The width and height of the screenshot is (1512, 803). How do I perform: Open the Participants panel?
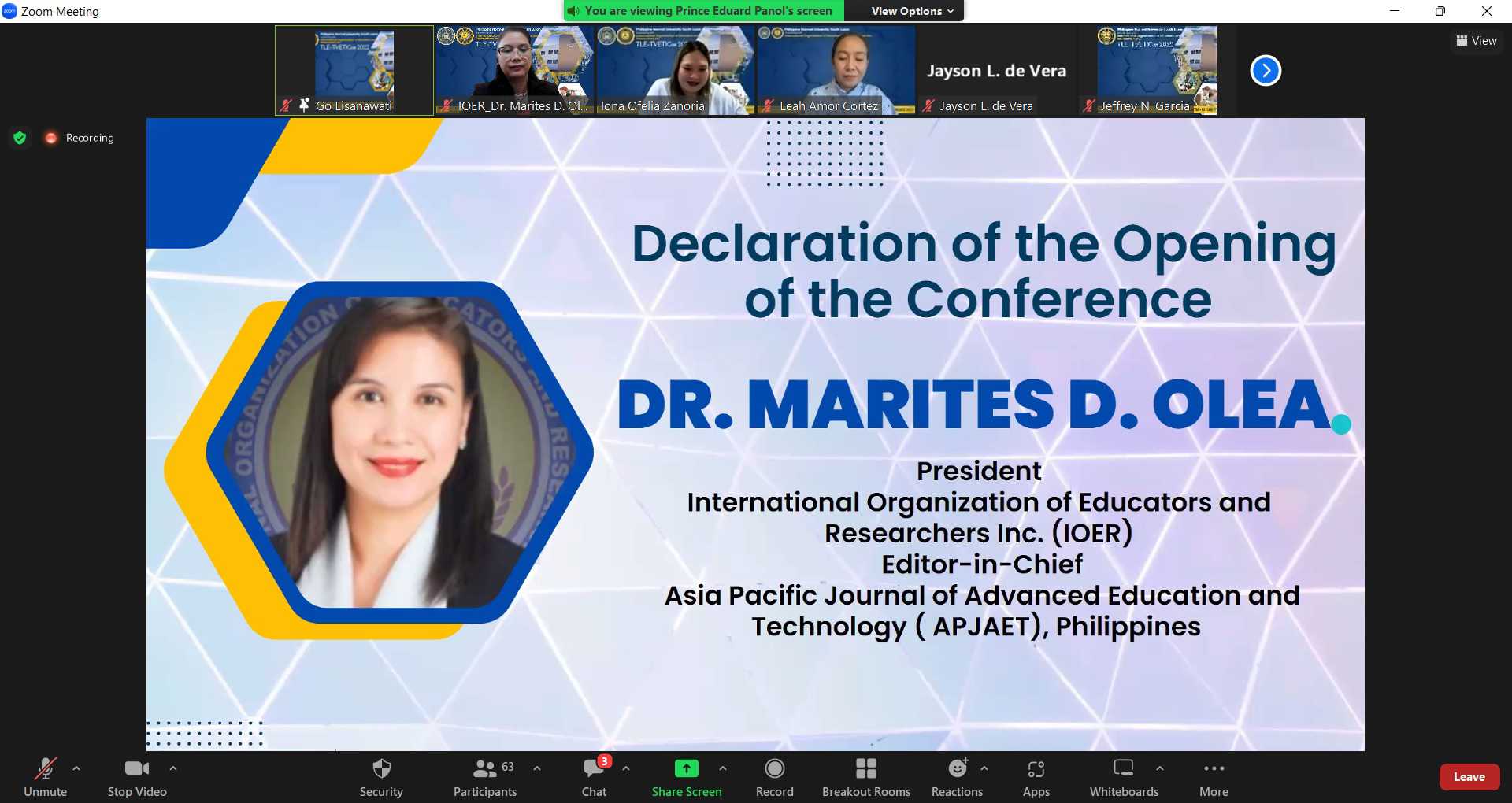(484, 775)
